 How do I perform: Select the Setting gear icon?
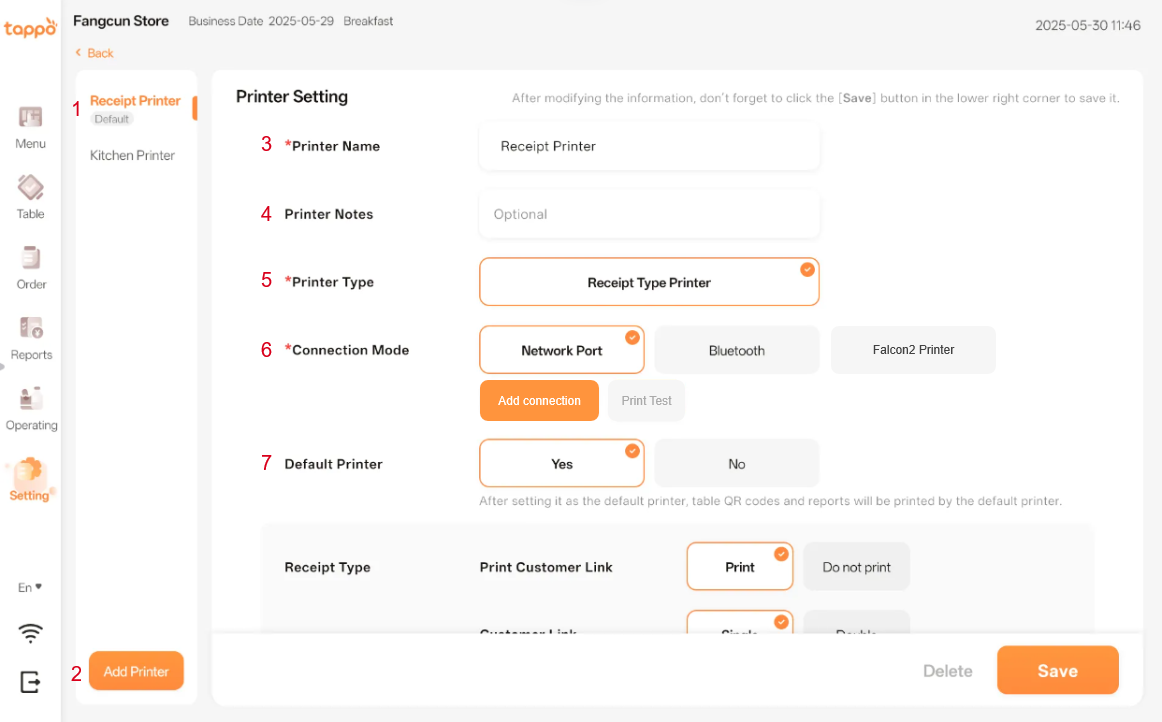tap(30, 470)
